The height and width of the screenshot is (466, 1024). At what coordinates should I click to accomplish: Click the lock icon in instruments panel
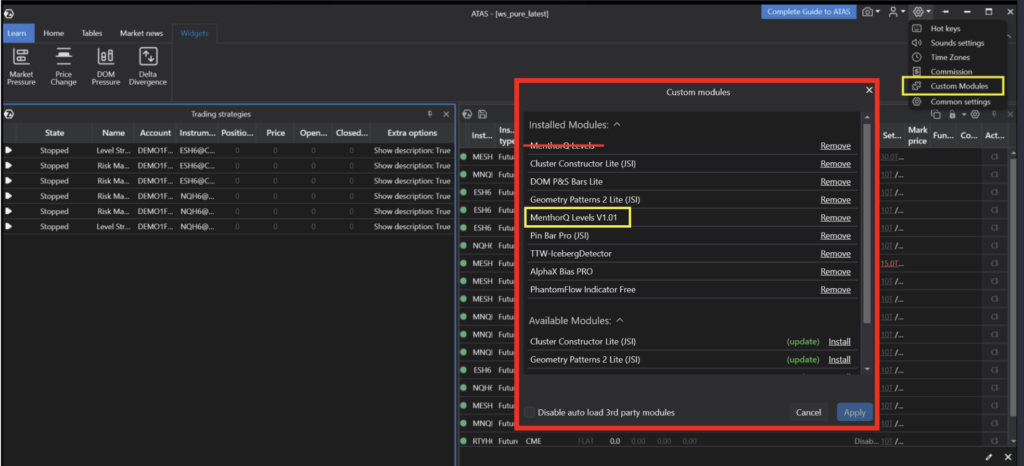(x=952, y=114)
